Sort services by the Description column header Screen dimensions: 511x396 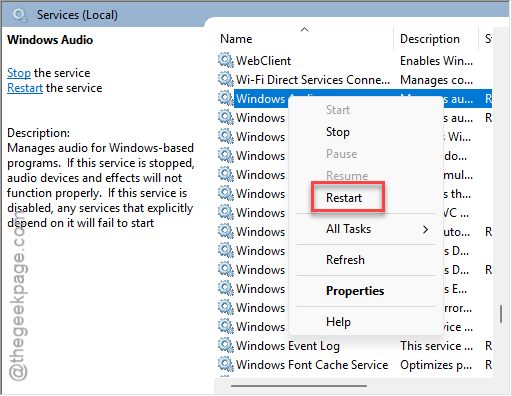[430, 39]
